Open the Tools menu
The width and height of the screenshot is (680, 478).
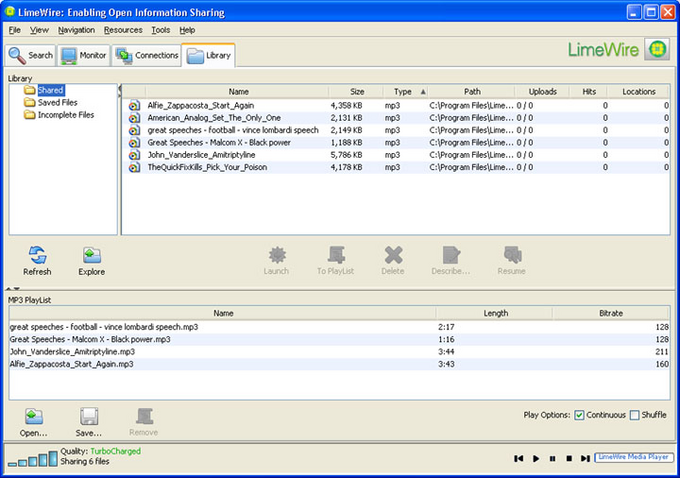pyautogui.click(x=160, y=30)
